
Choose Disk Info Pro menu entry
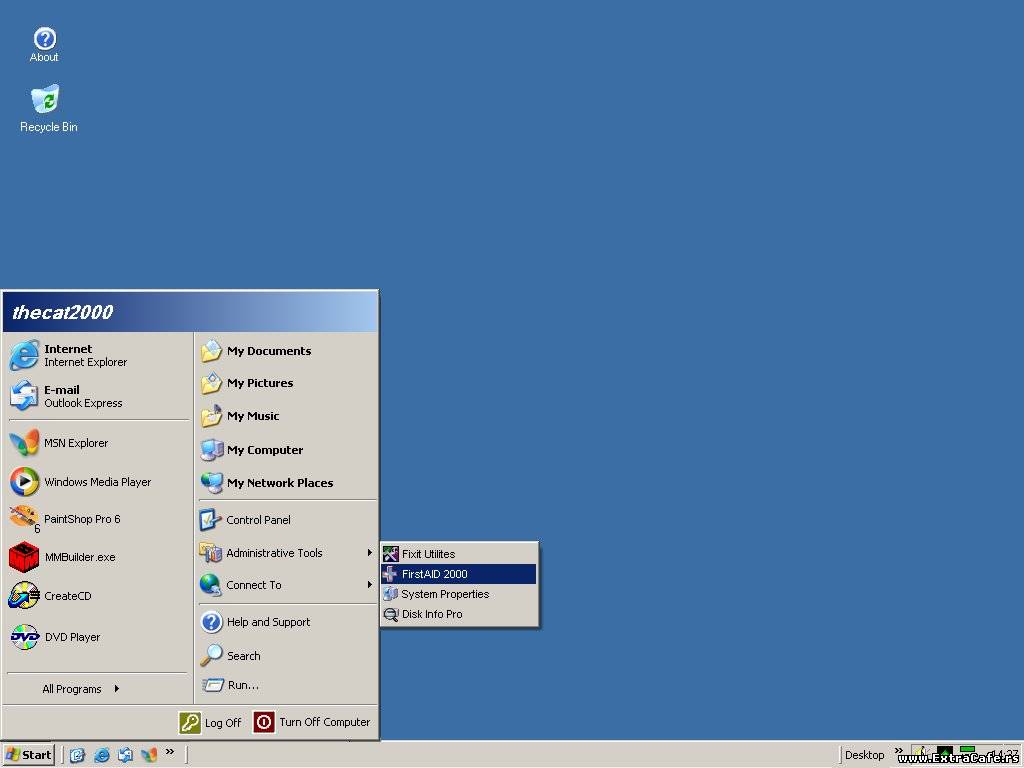coord(431,614)
